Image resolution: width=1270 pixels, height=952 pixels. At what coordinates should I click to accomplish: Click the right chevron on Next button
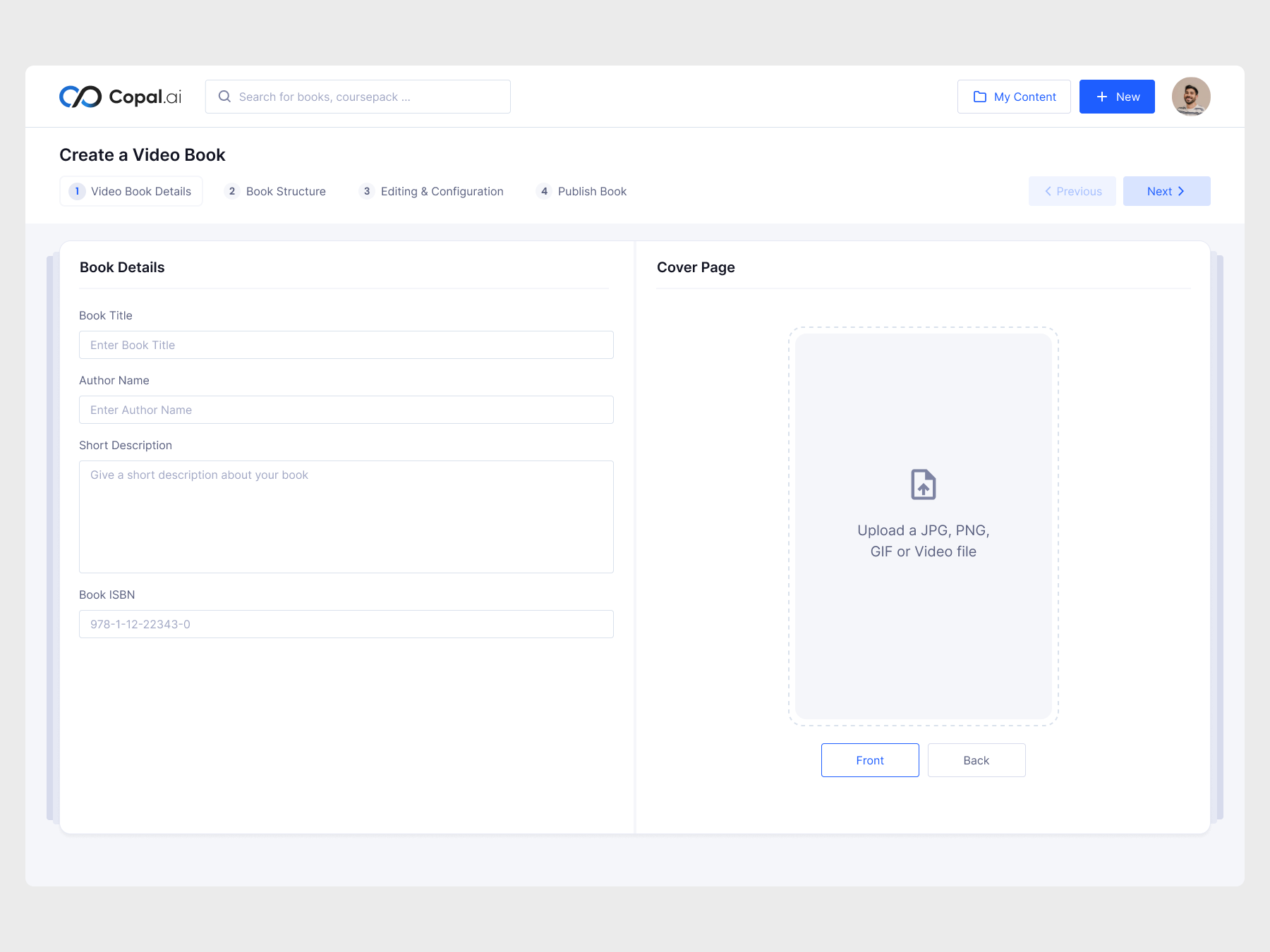click(1181, 191)
